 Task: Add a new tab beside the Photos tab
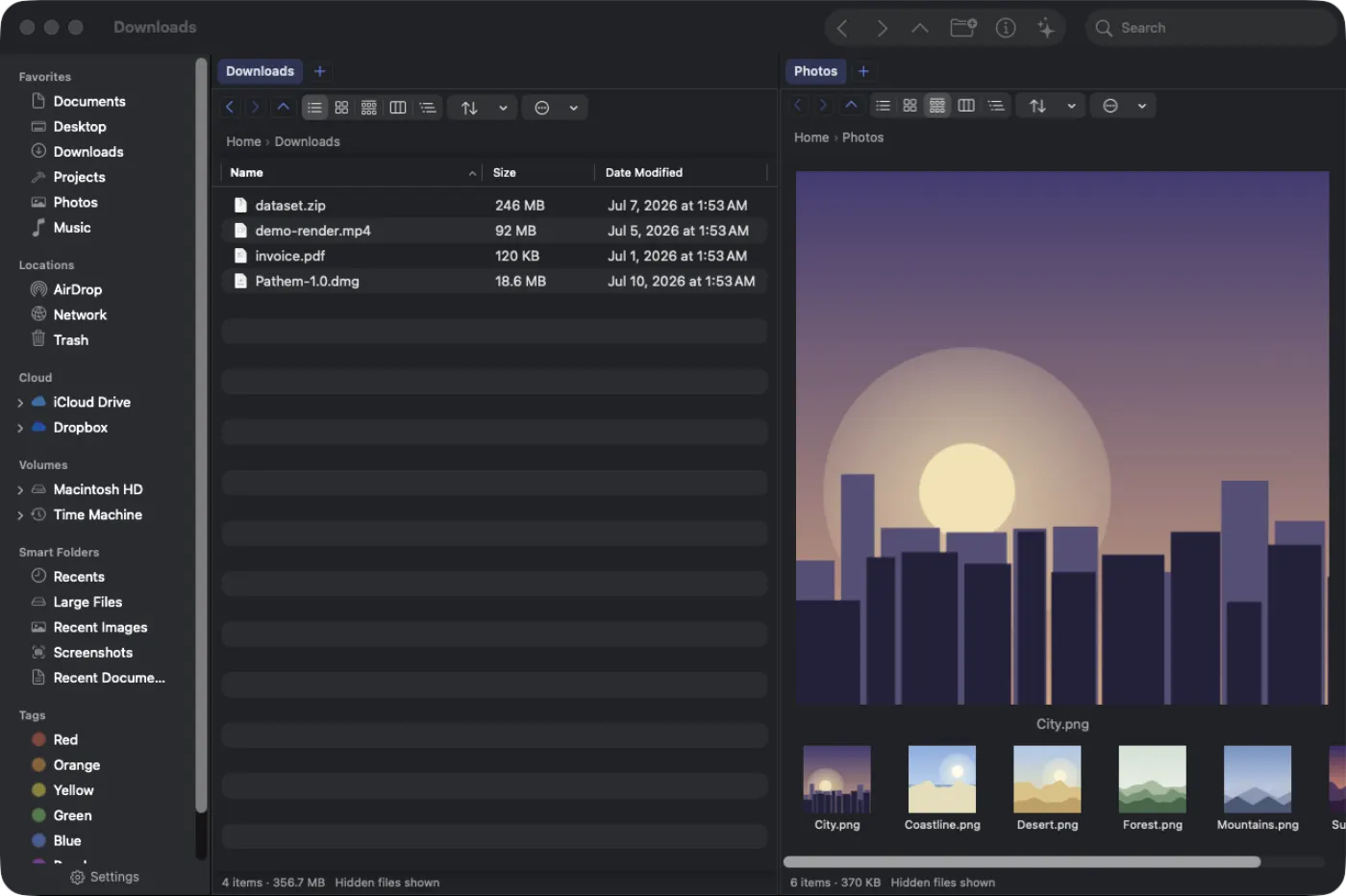[x=863, y=71]
